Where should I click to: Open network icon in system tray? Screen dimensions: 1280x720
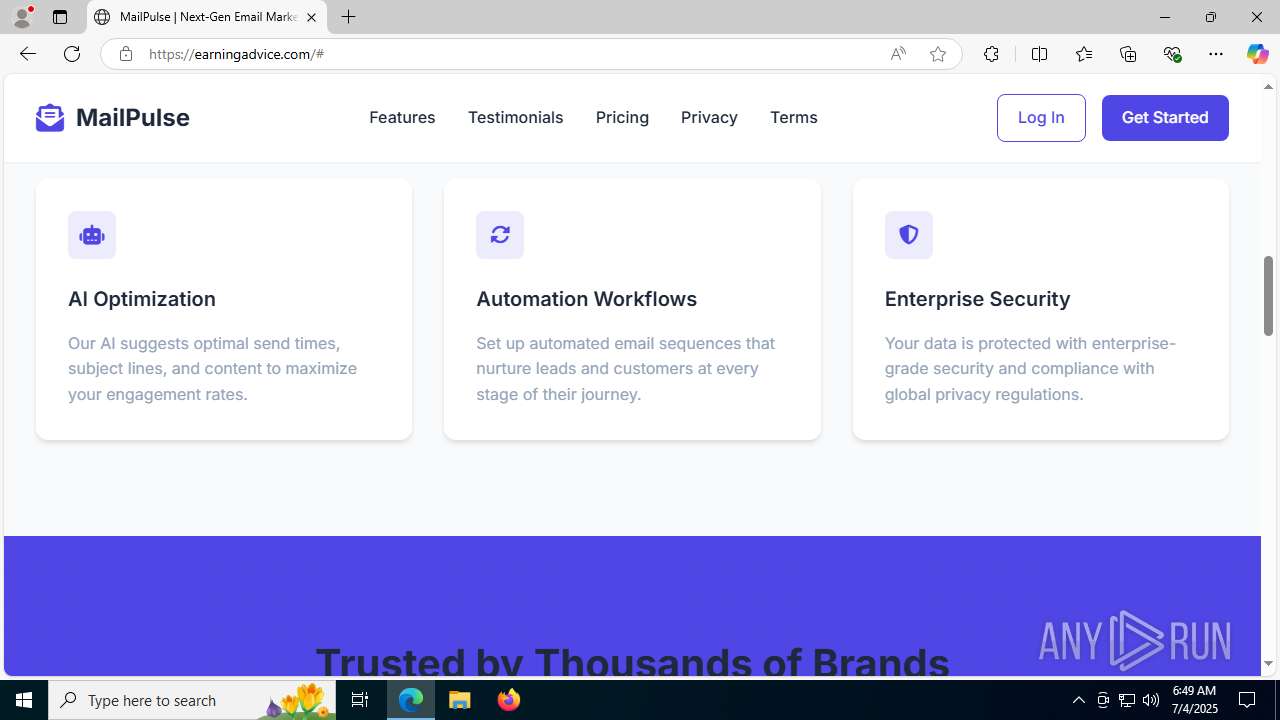click(1127, 700)
